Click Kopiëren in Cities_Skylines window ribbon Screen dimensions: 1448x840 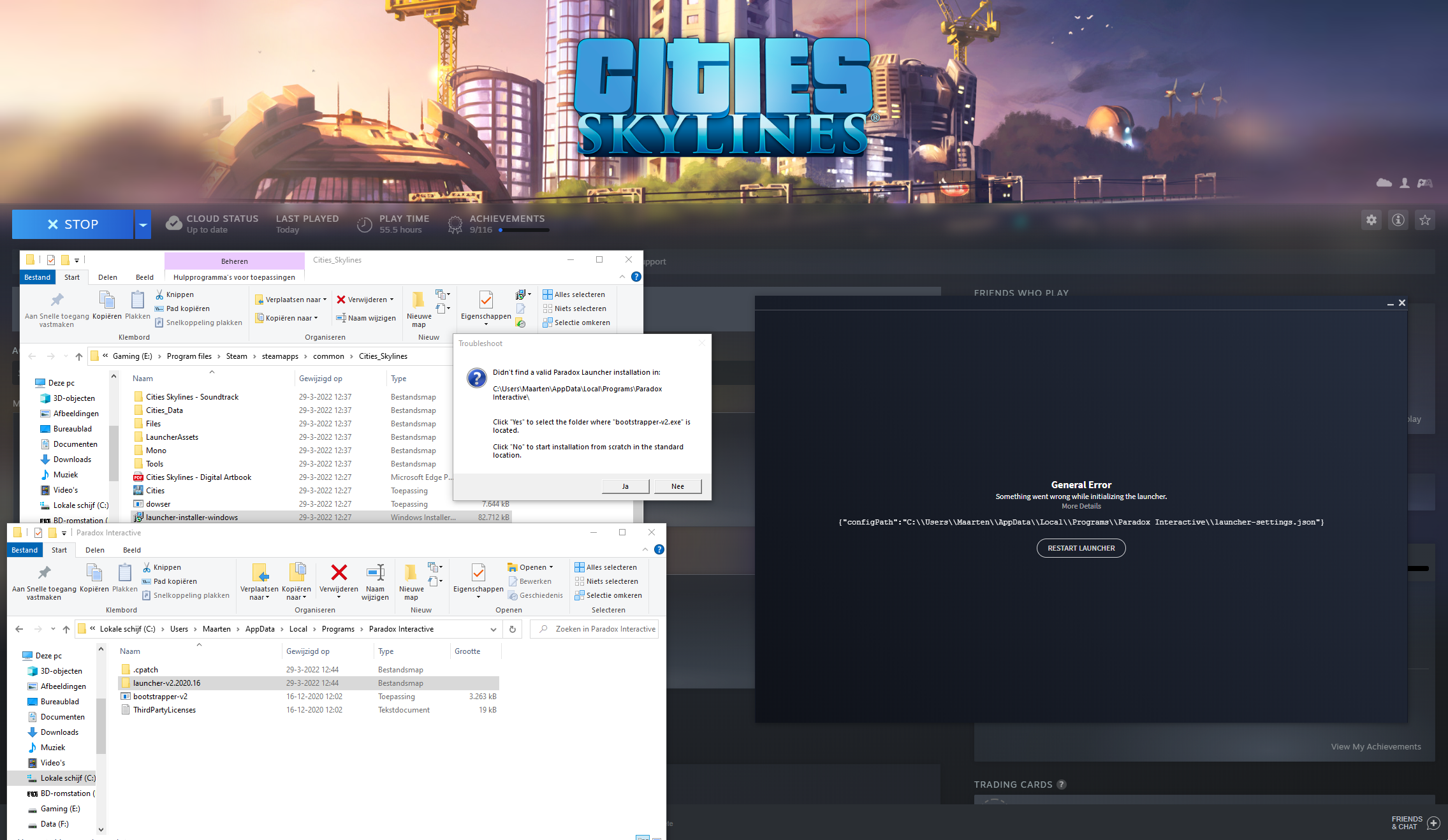tap(106, 305)
